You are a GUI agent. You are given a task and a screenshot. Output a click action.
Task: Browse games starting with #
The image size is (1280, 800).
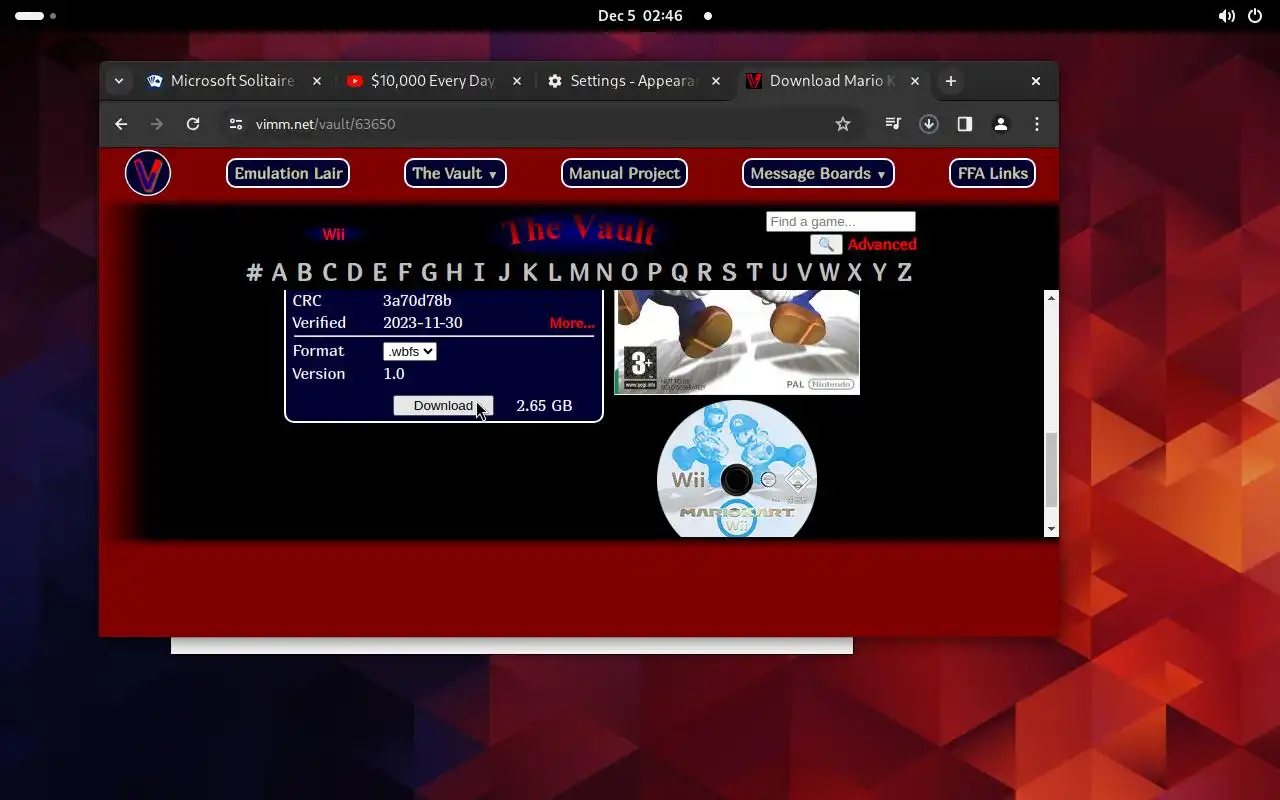pos(254,272)
